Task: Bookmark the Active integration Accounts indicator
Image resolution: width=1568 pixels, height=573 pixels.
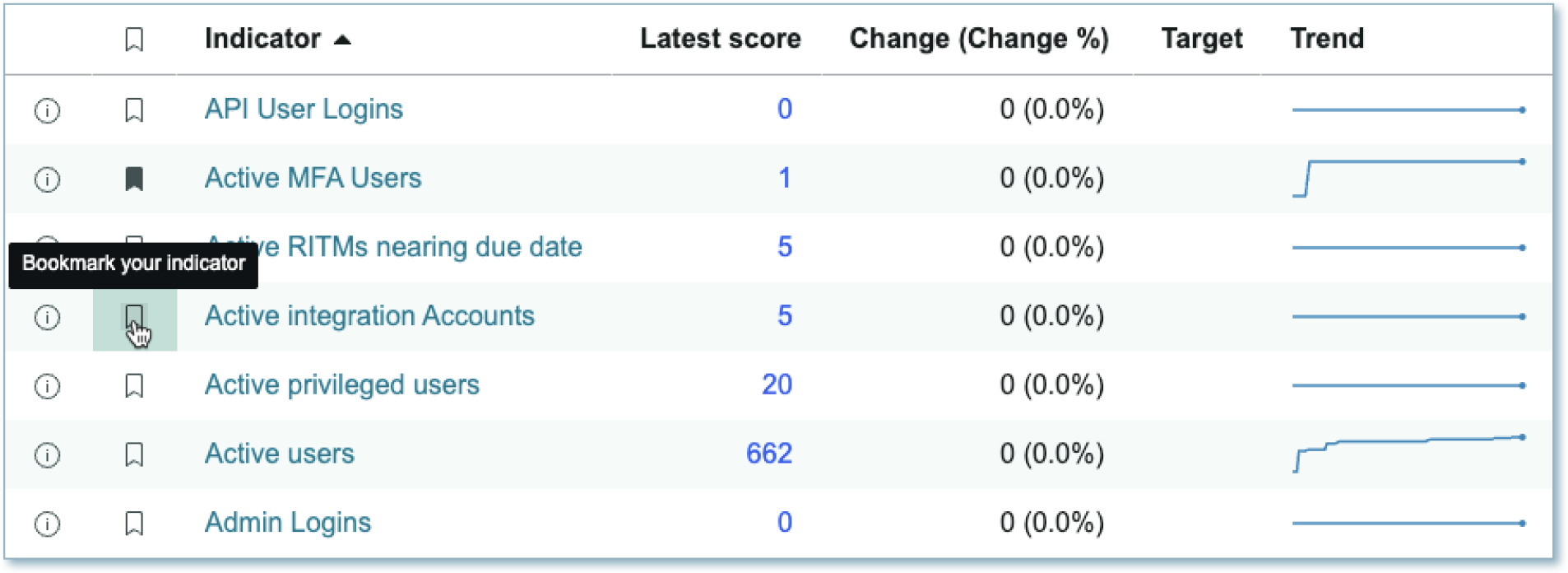Action: click(x=134, y=316)
